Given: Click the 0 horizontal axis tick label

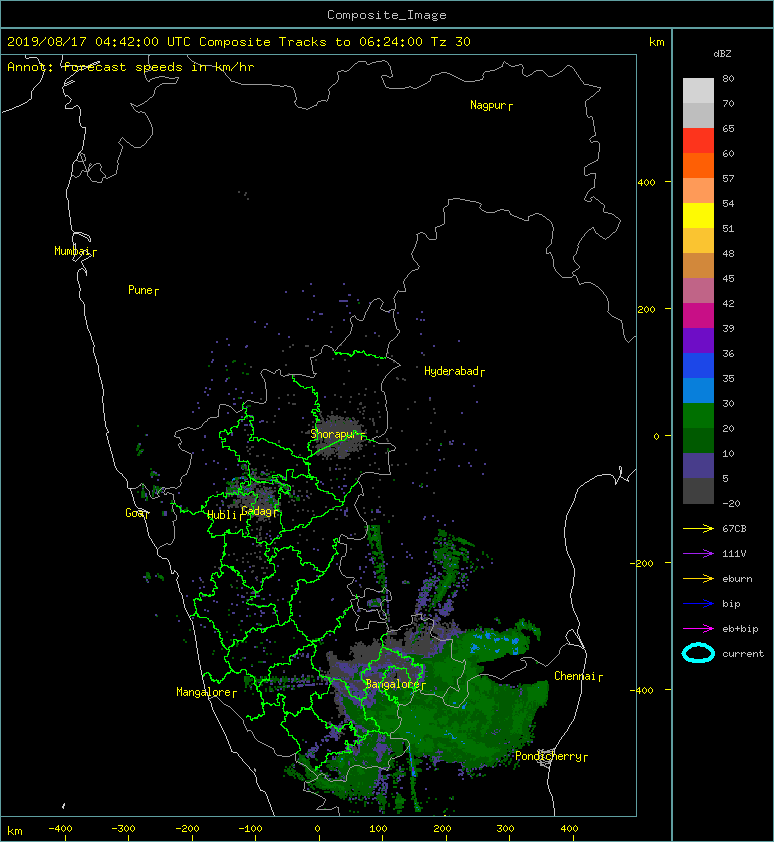Looking at the screenshot, I should tap(318, 829).
